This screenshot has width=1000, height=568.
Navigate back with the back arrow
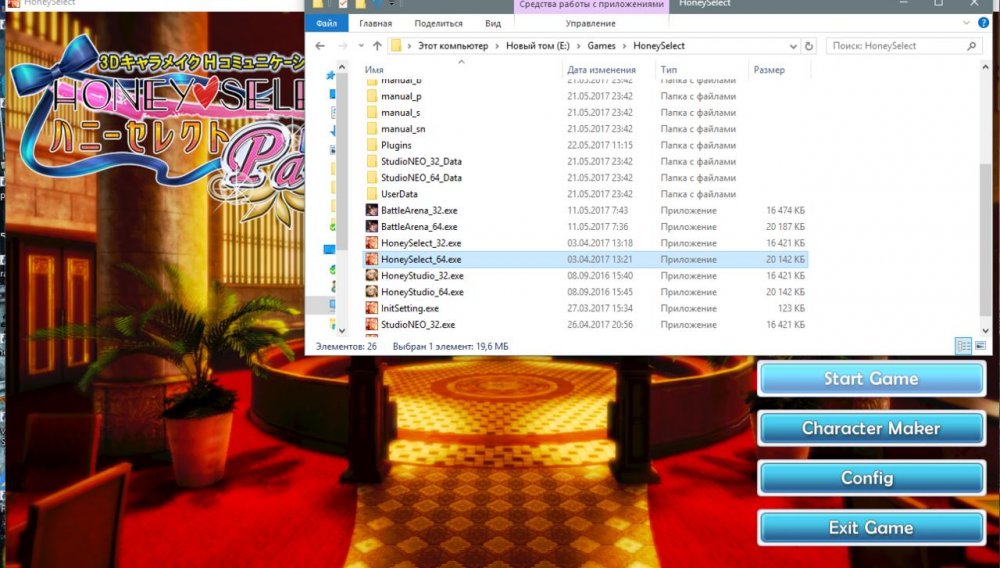(321, 46)
